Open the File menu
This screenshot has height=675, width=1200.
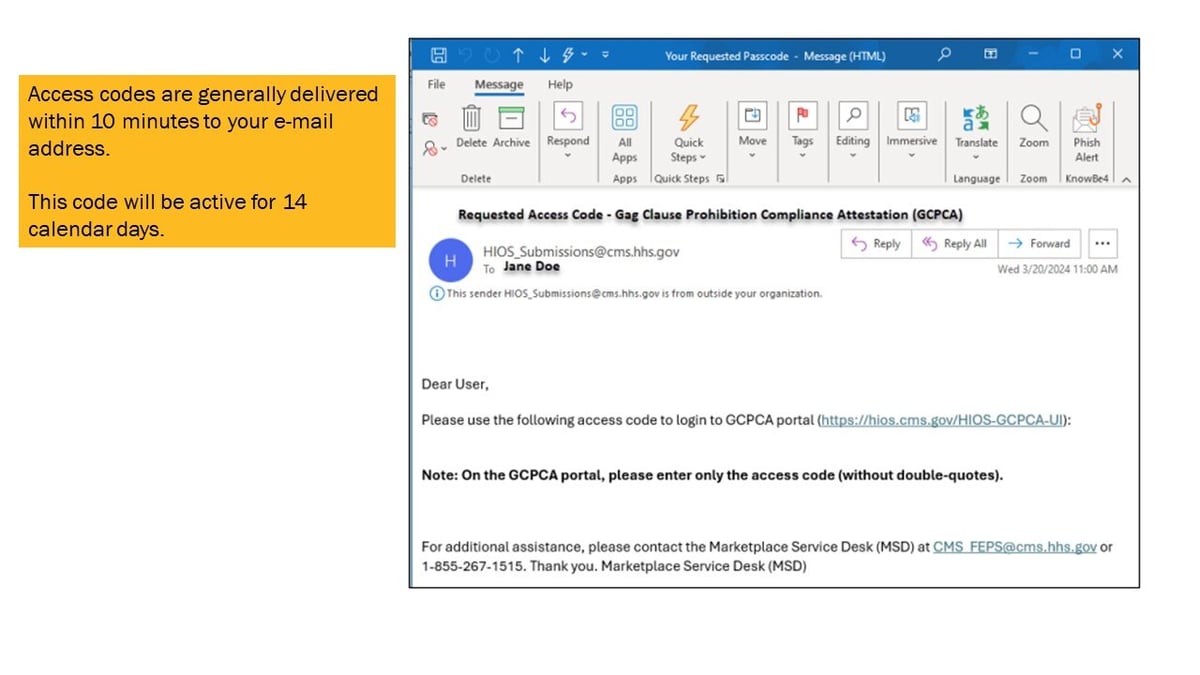point(435,85)
